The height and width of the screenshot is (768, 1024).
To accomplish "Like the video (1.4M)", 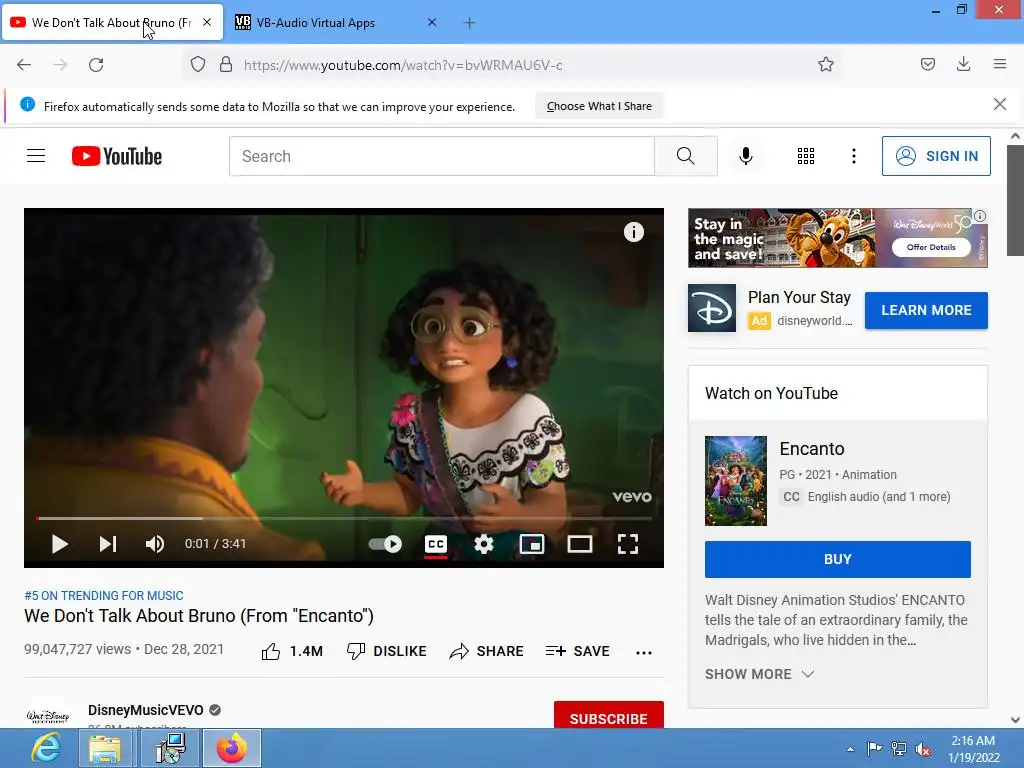I will click(x=292, y=651).
